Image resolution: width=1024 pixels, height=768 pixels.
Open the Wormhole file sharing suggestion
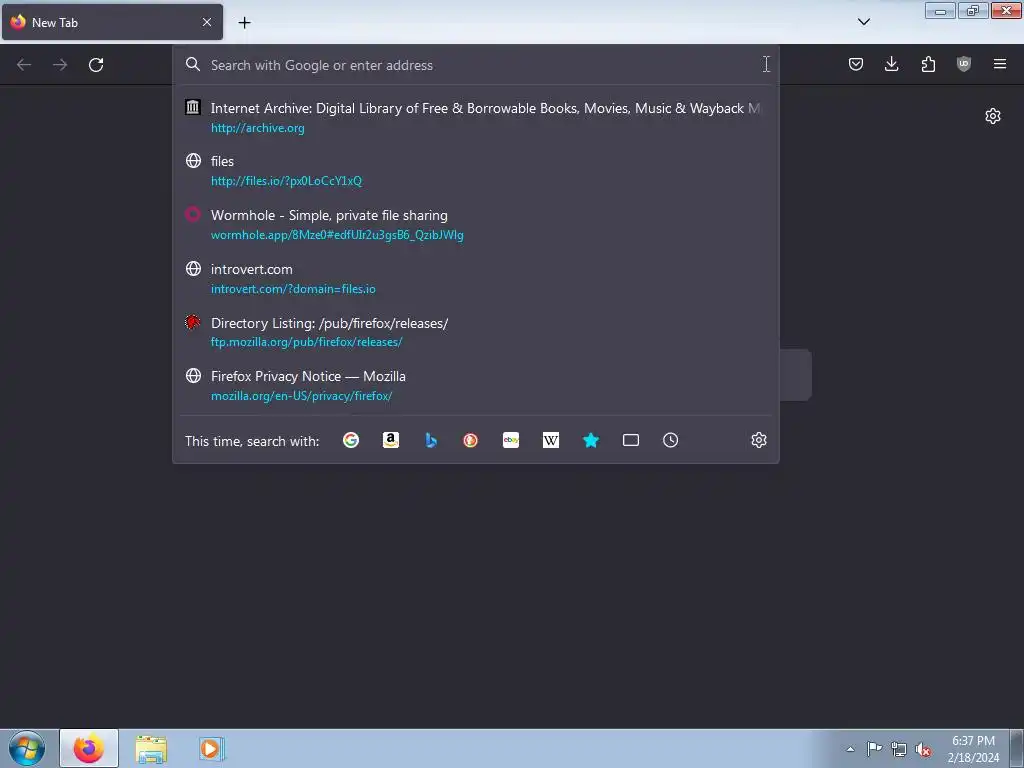[475, 225]
